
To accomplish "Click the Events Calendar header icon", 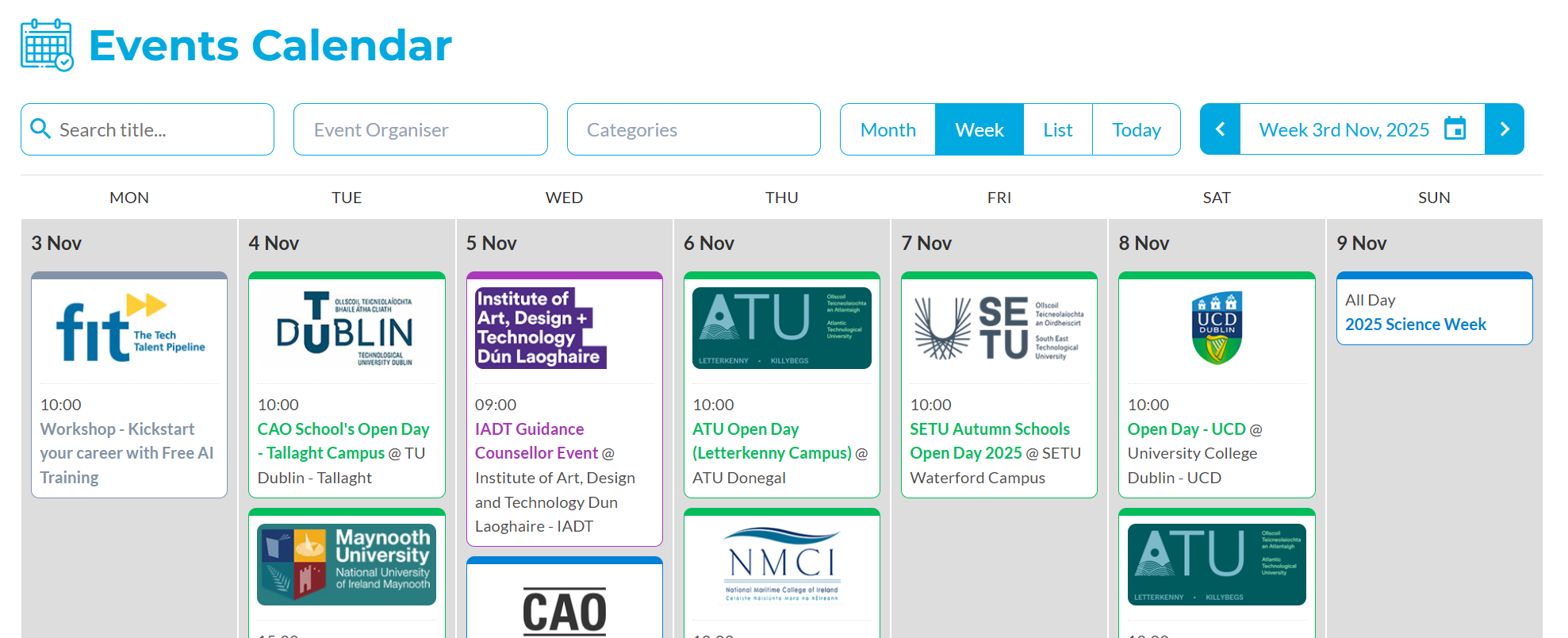I will click(47, 46).
